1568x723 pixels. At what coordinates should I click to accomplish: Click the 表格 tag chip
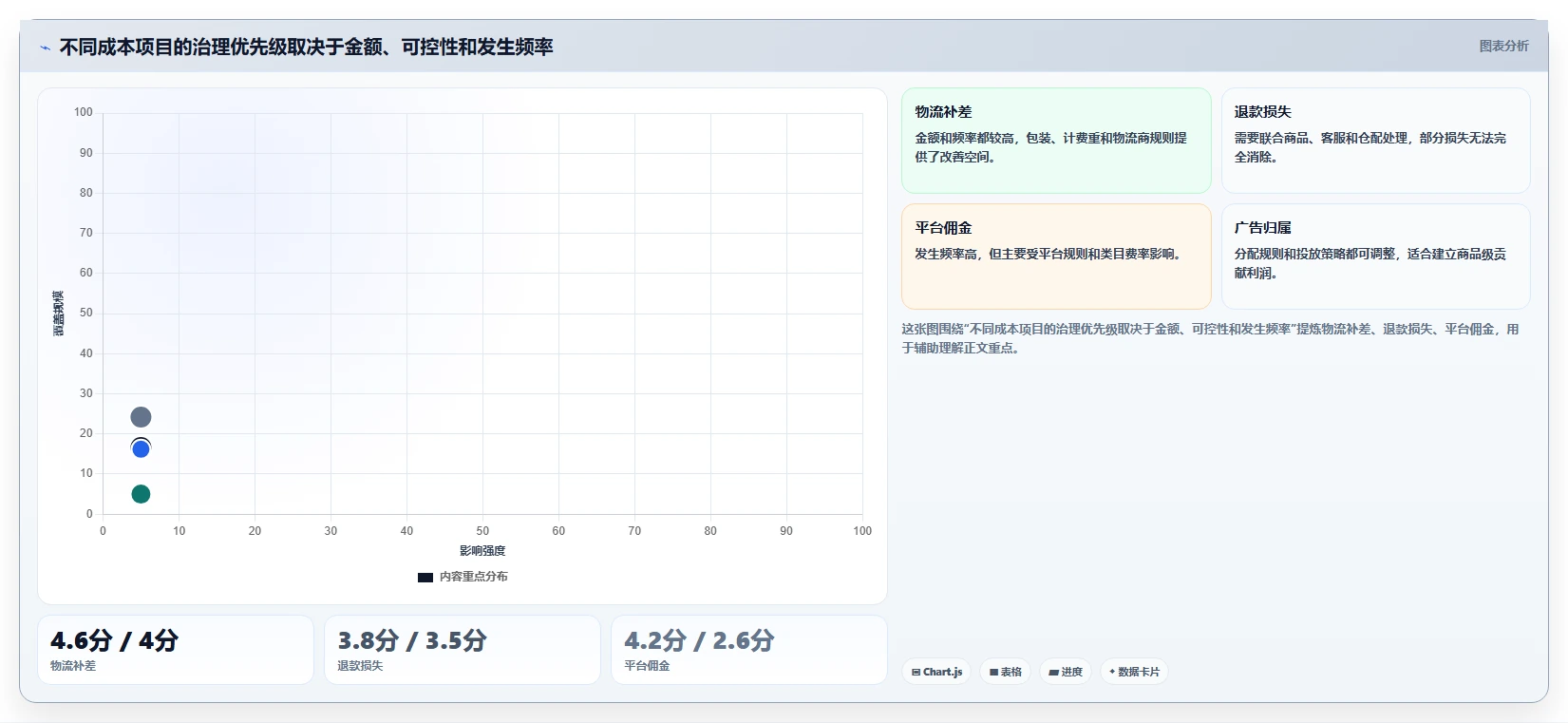click(x=1006, y=672)
